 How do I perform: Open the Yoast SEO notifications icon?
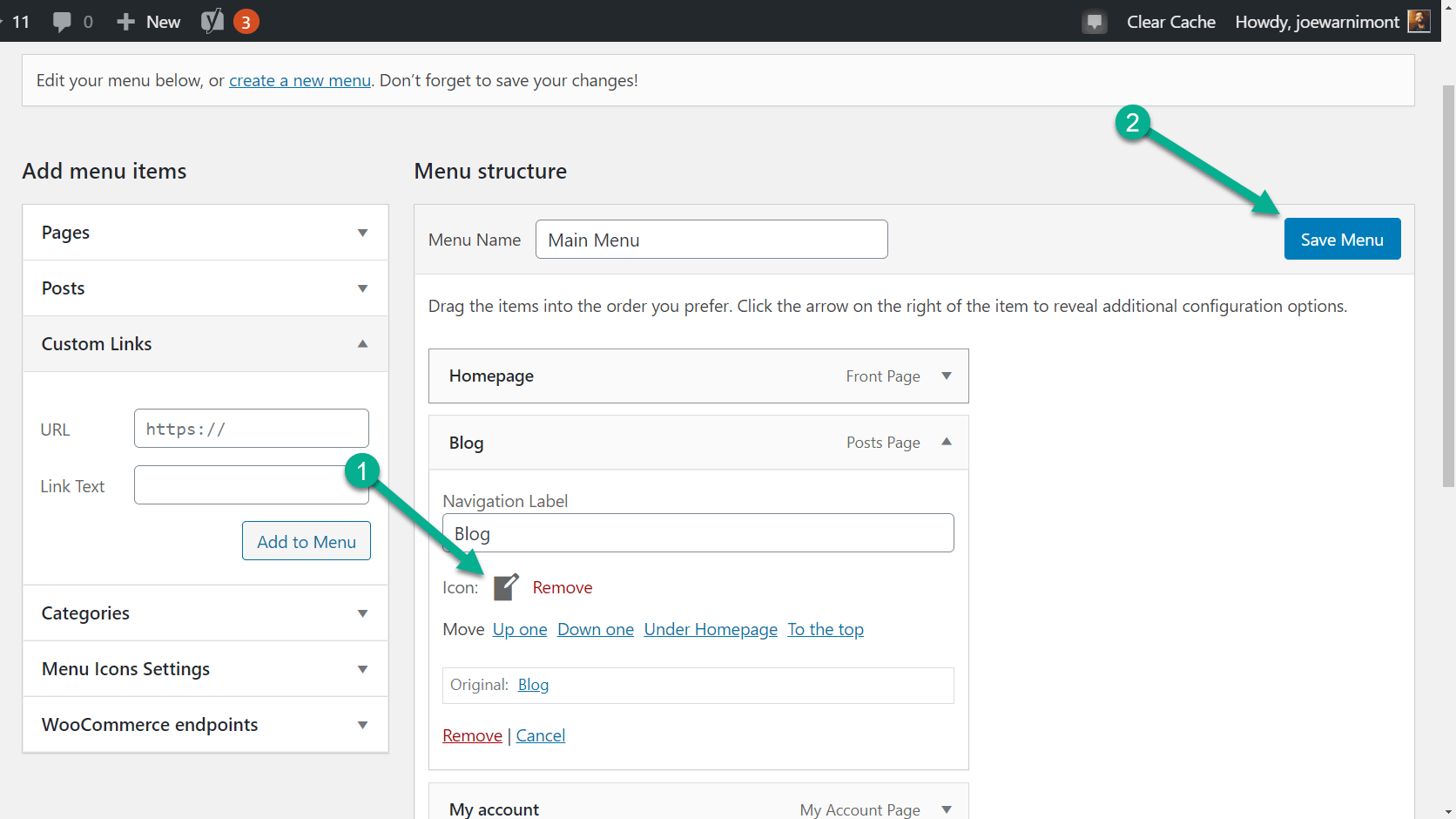coord(212,21)
